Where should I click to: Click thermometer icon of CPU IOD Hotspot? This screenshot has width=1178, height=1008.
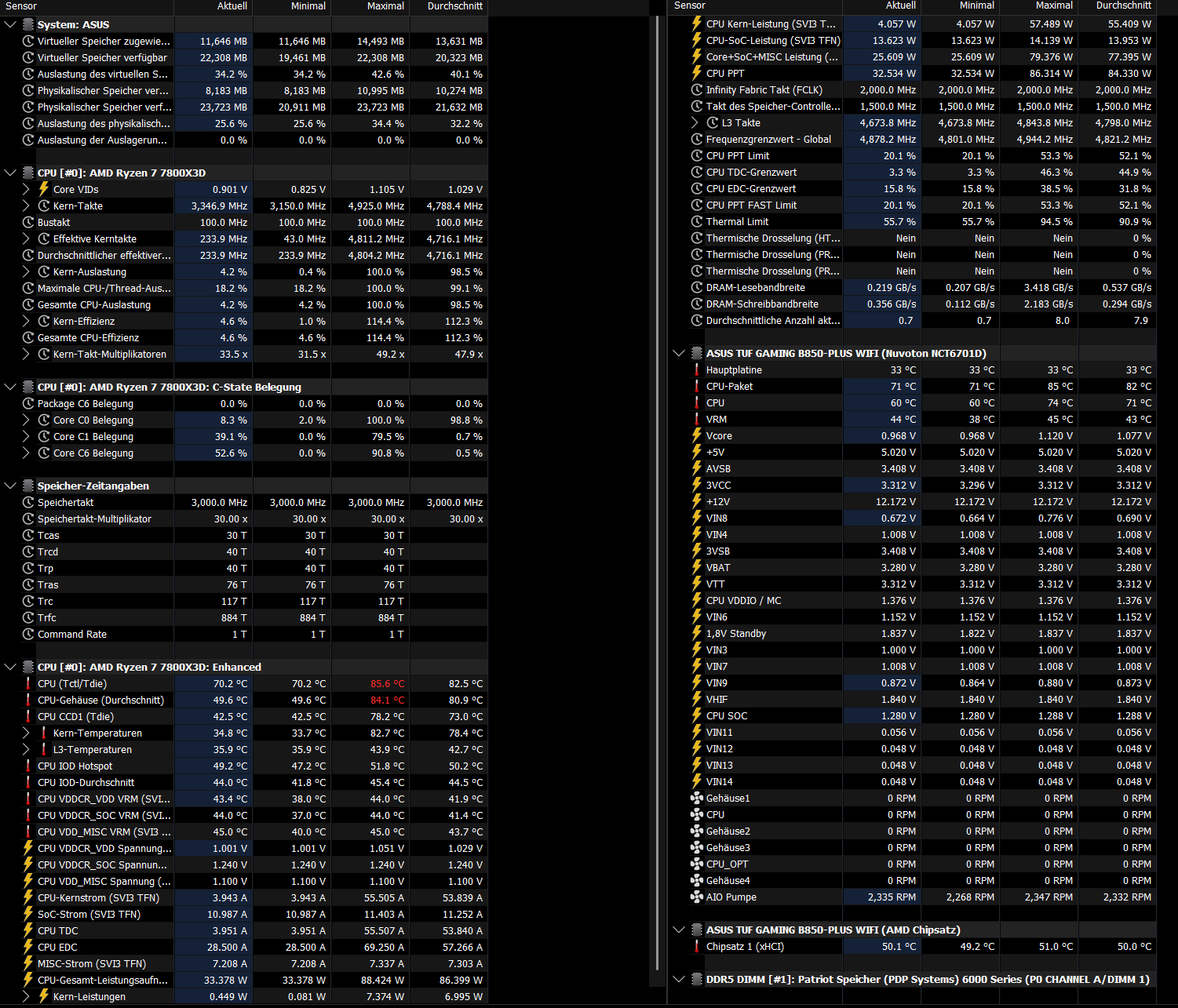point(28,766)
